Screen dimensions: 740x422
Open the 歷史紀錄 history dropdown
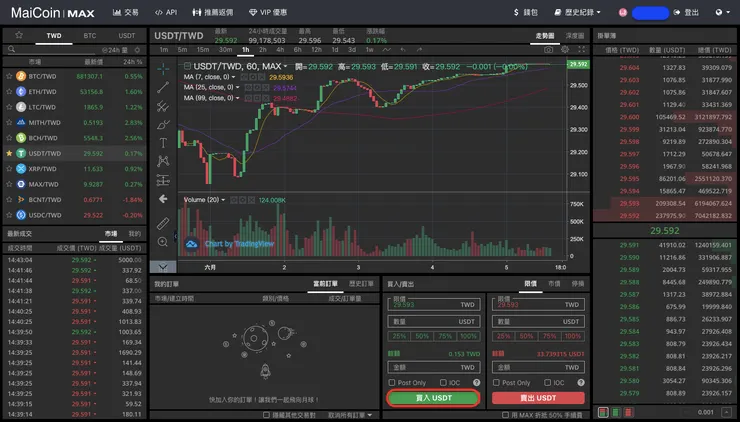pyautogui.click(x=578, y=12)
